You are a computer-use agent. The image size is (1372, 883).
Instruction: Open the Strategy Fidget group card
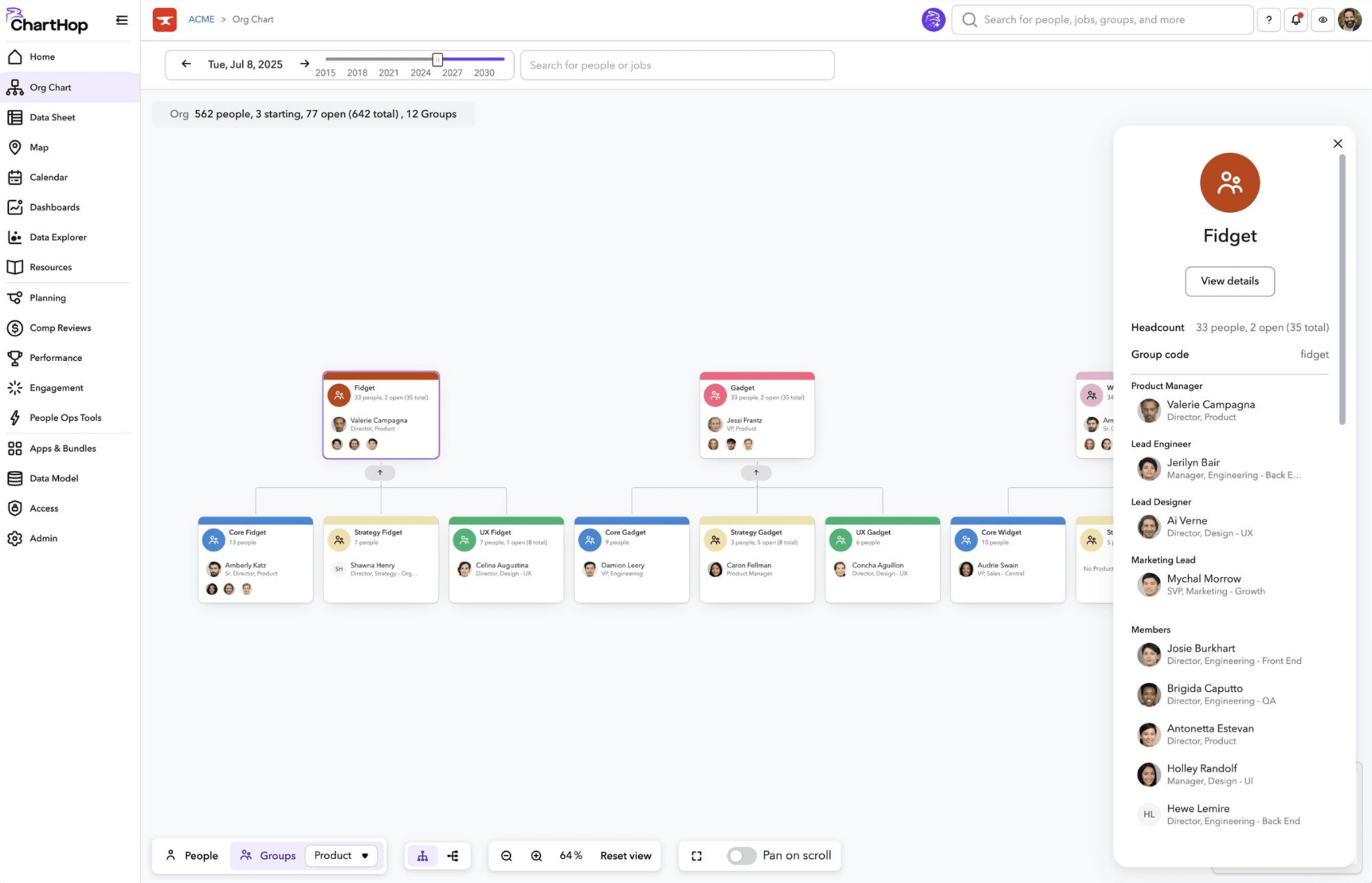click(381, 560)
